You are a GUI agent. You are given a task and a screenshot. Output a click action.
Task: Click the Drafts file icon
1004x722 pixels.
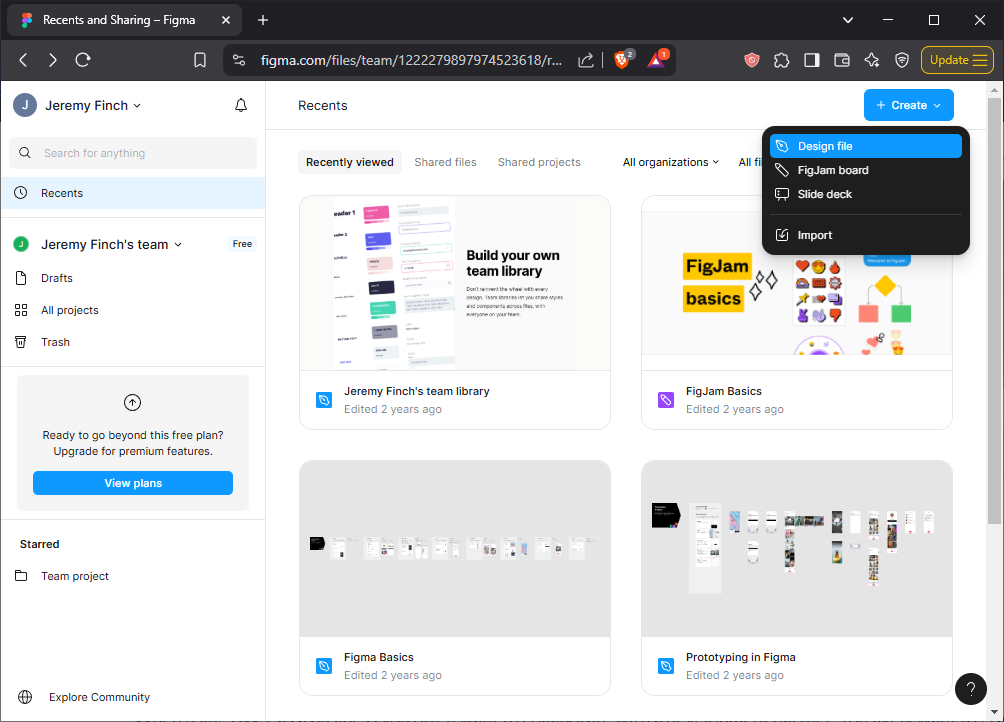pyautogui.click(x=21, y=278)
